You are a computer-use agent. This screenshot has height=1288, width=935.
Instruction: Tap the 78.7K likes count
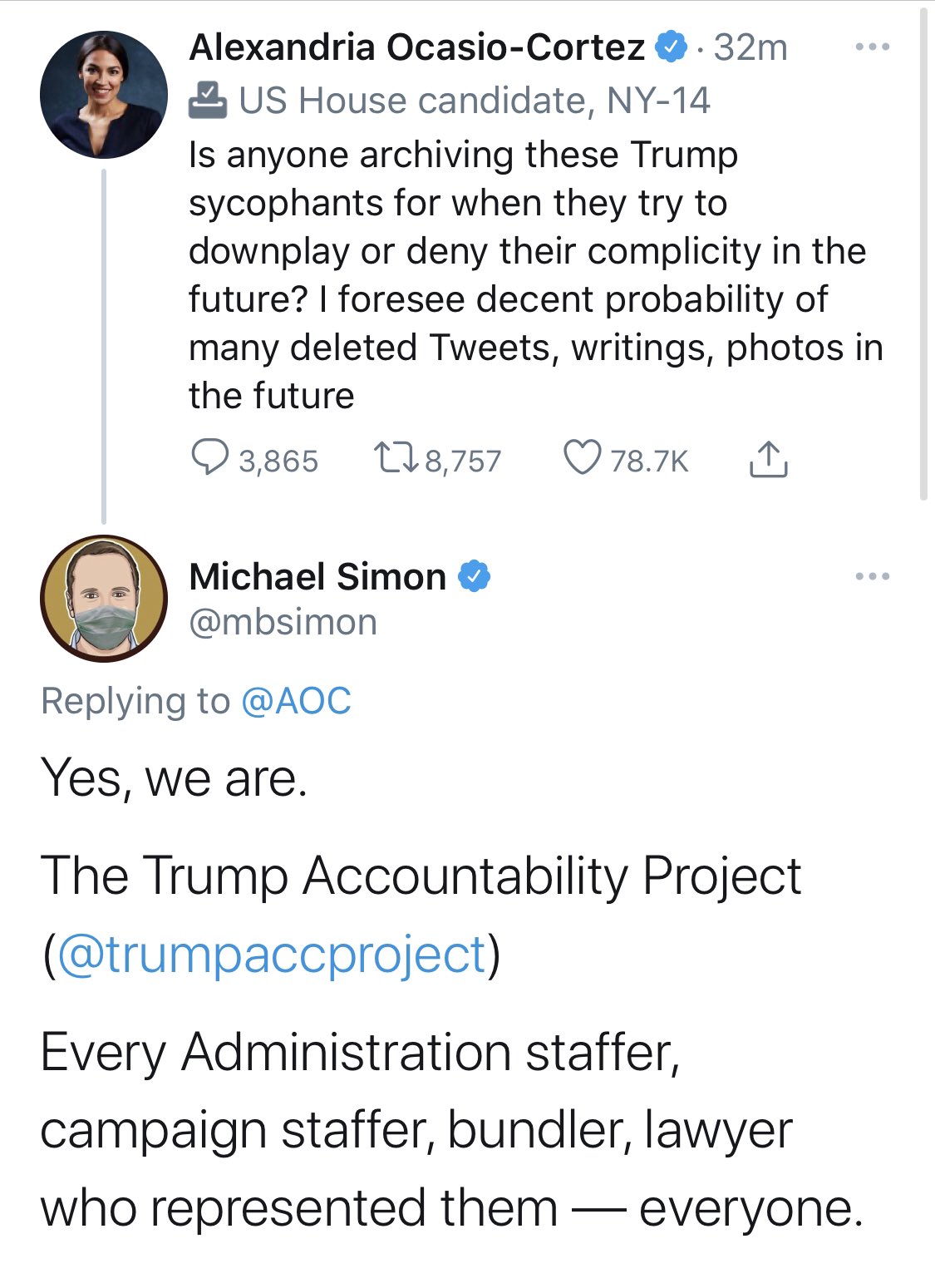(649, 461)
